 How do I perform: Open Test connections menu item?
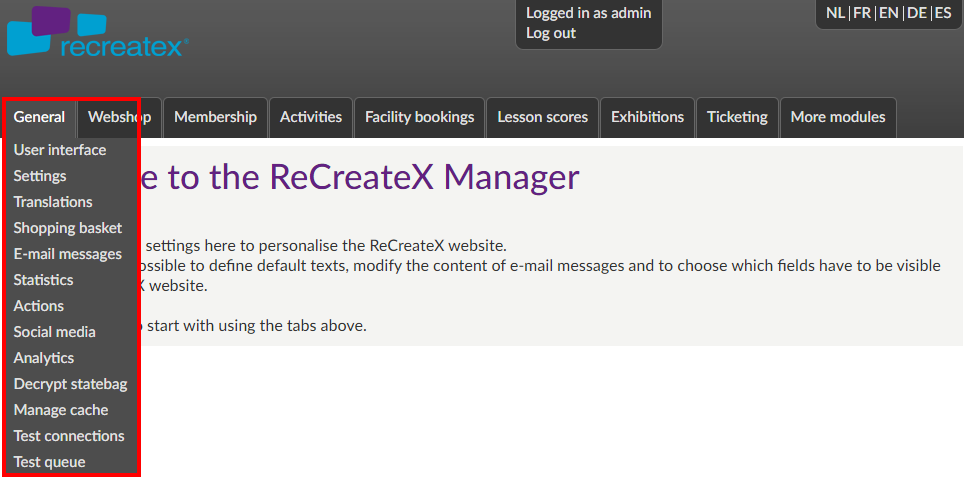69,436
